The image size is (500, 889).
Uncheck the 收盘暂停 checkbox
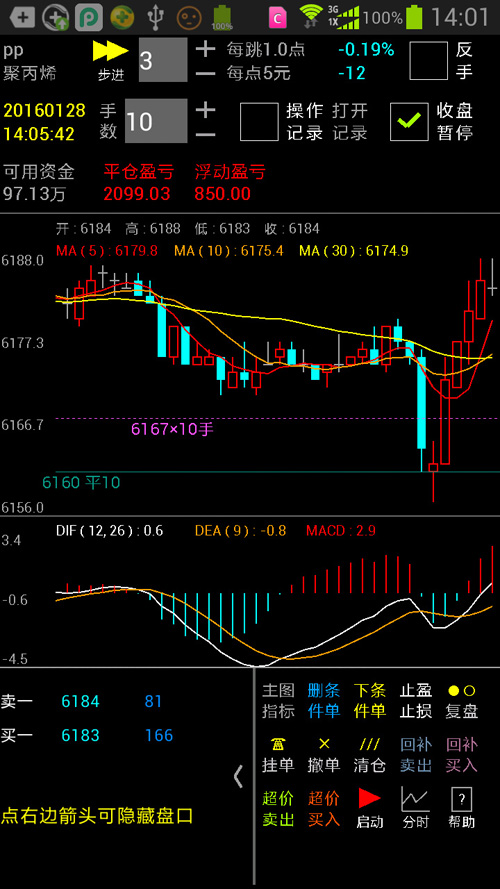(x=409, y=121)
